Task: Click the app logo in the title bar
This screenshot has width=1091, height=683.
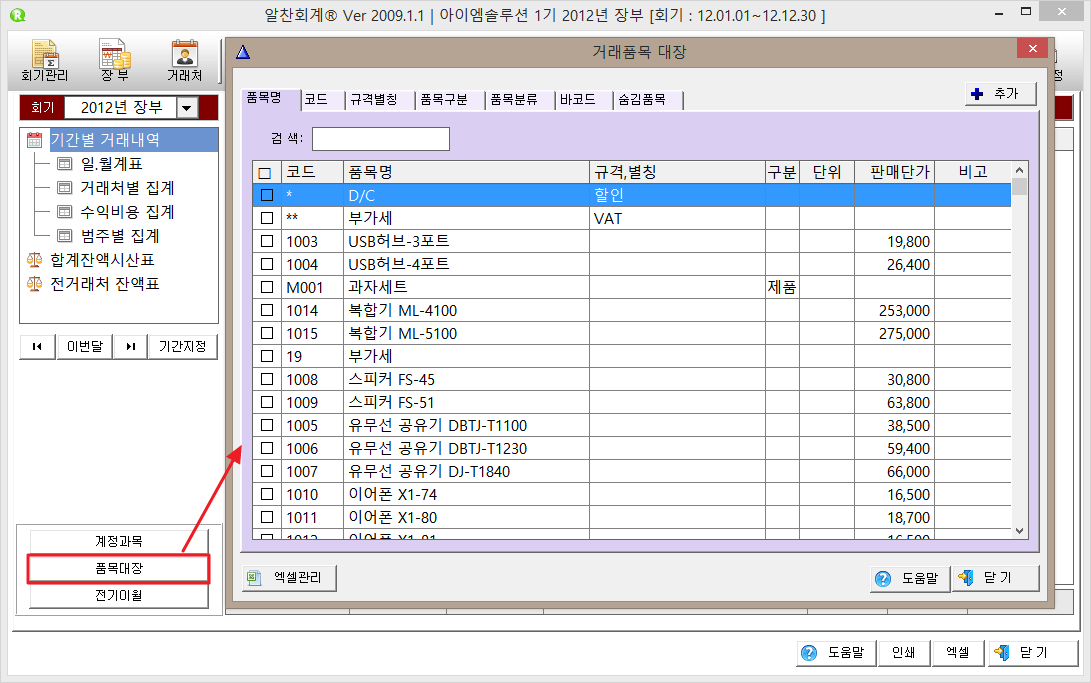Action: click(x=18, y=15)
